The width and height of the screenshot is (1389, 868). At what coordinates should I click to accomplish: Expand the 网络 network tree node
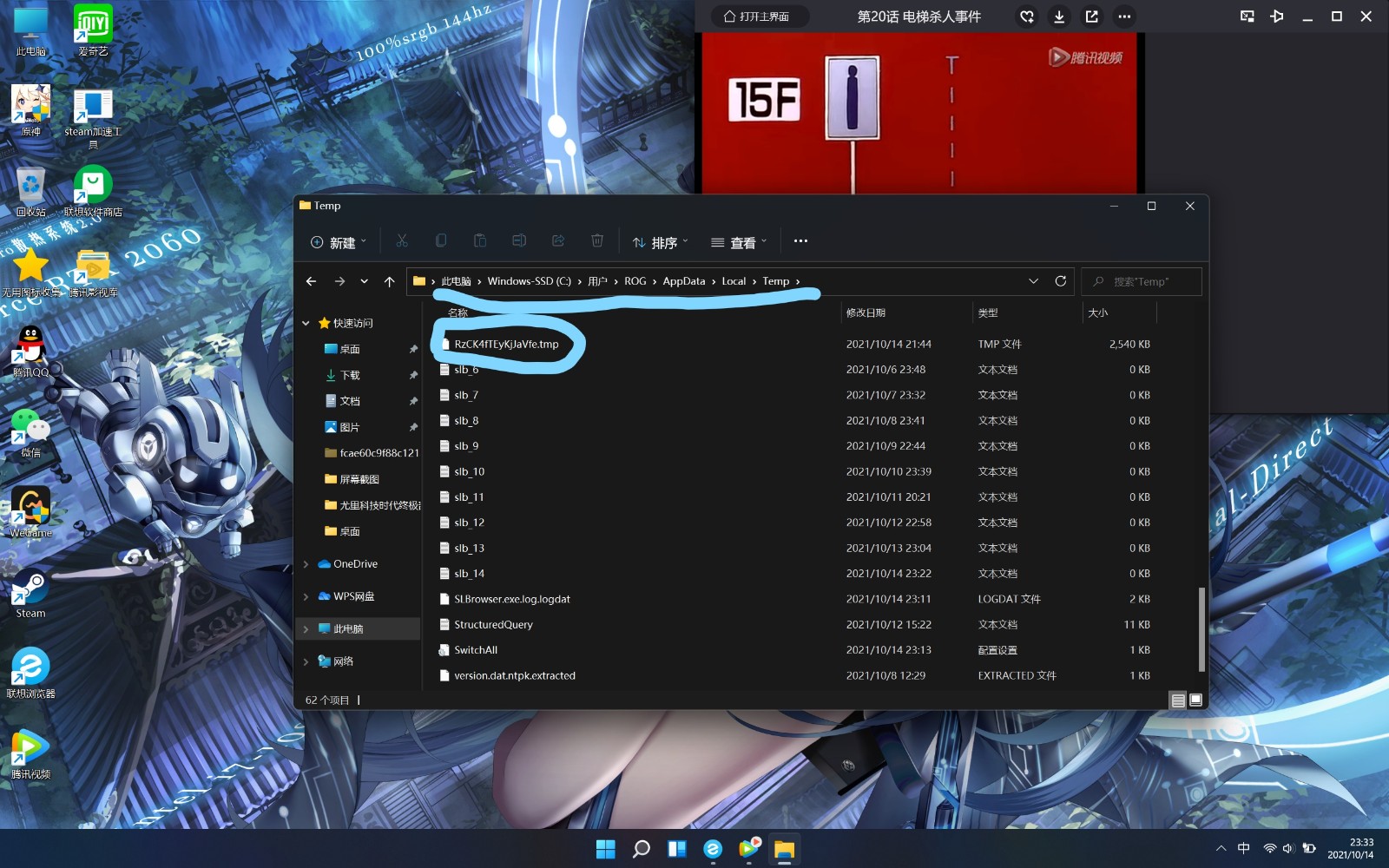[306, 661]
